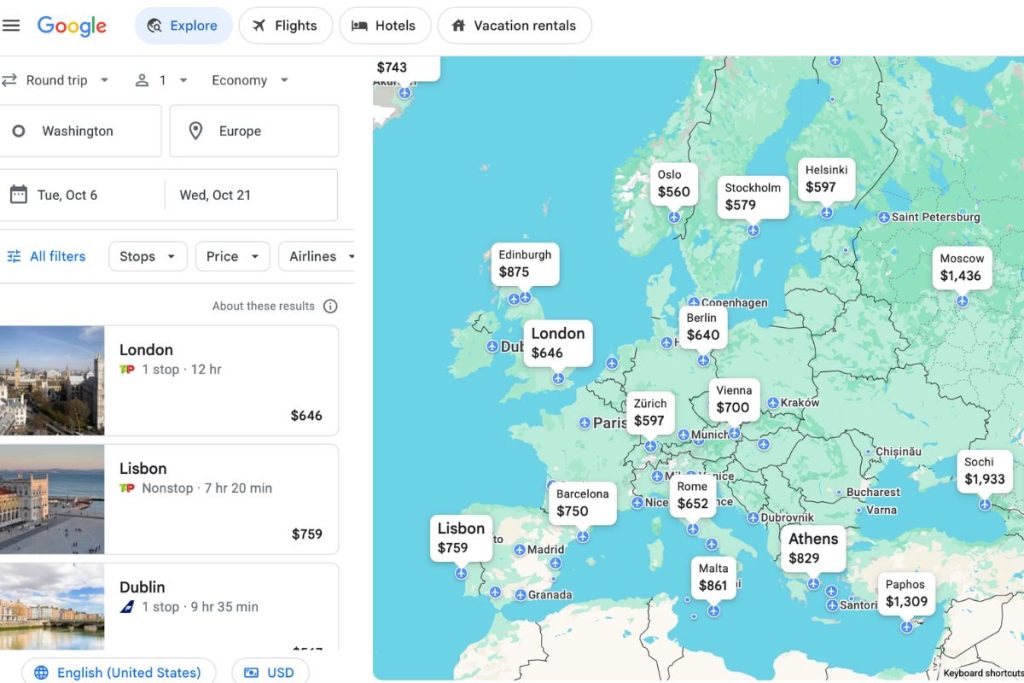The width and height of the screenshot is (1024, 683).
Task: Click the Barcelona $750 map label
Action: pos(583,503)
